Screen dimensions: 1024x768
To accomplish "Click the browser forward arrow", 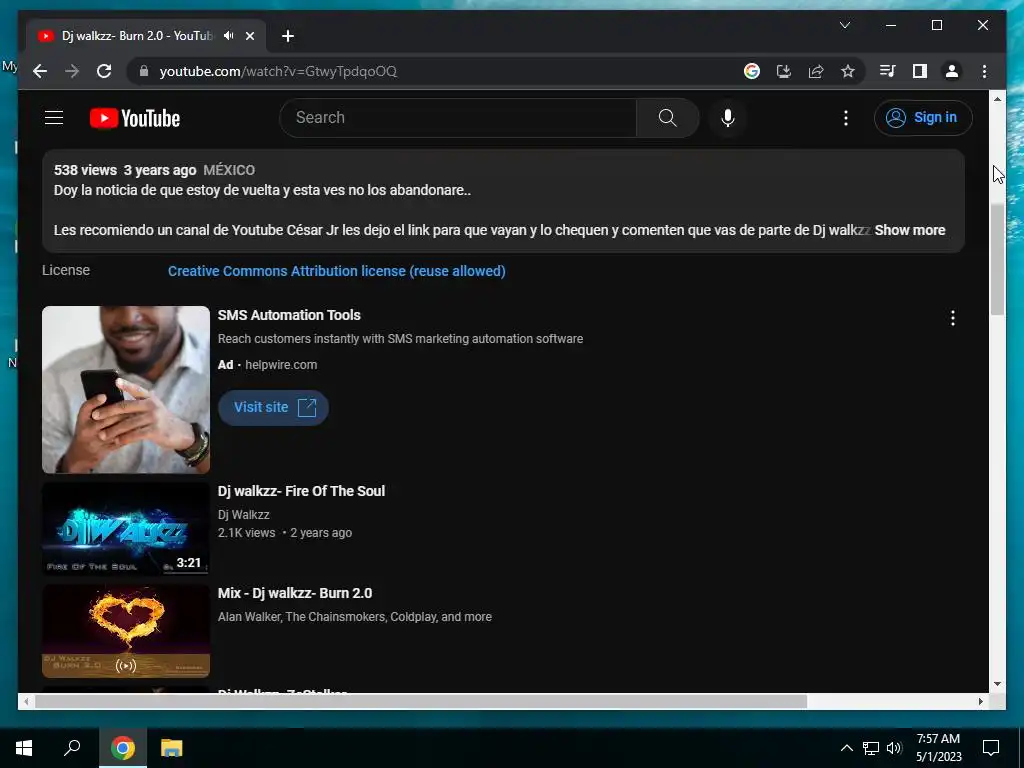I will pos(72,71).
